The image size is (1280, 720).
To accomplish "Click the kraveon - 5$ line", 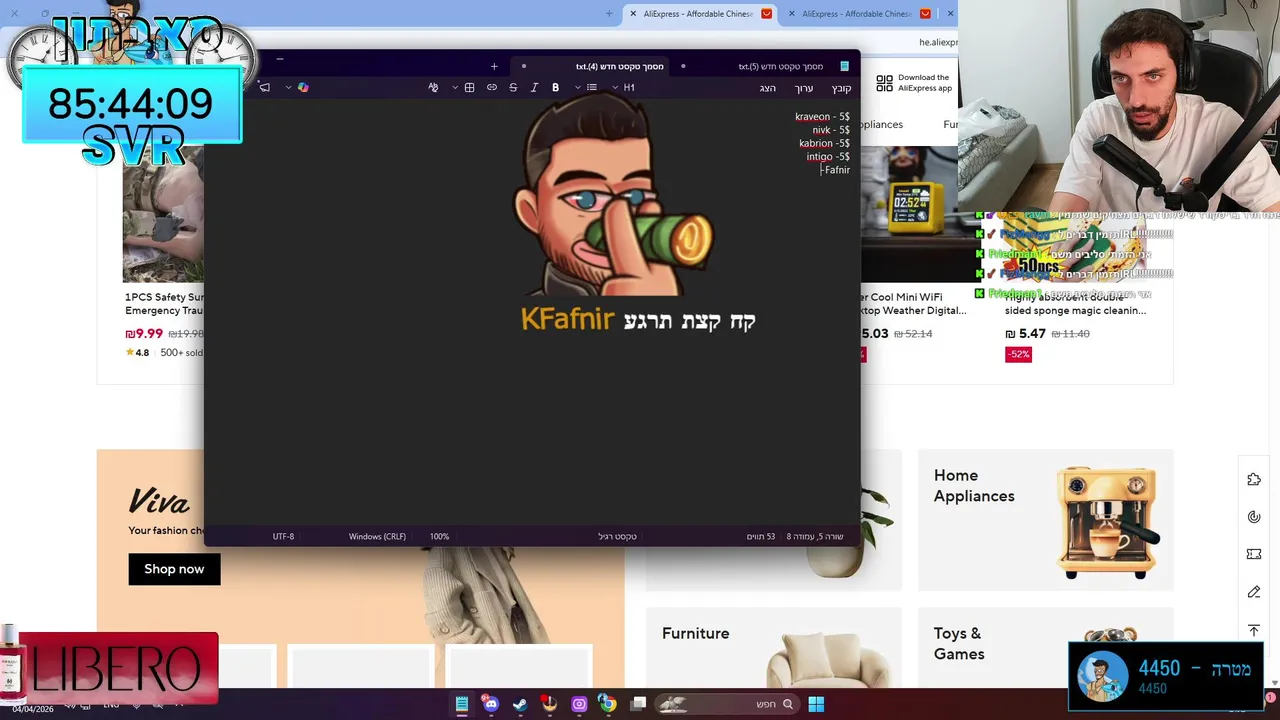I will [822, 117].
